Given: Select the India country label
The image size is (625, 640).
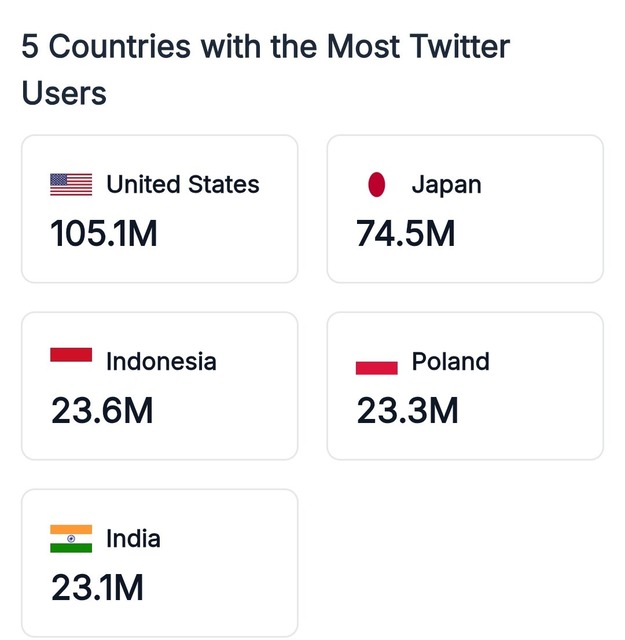Looking at the screenshot, I should click(133, 539).
